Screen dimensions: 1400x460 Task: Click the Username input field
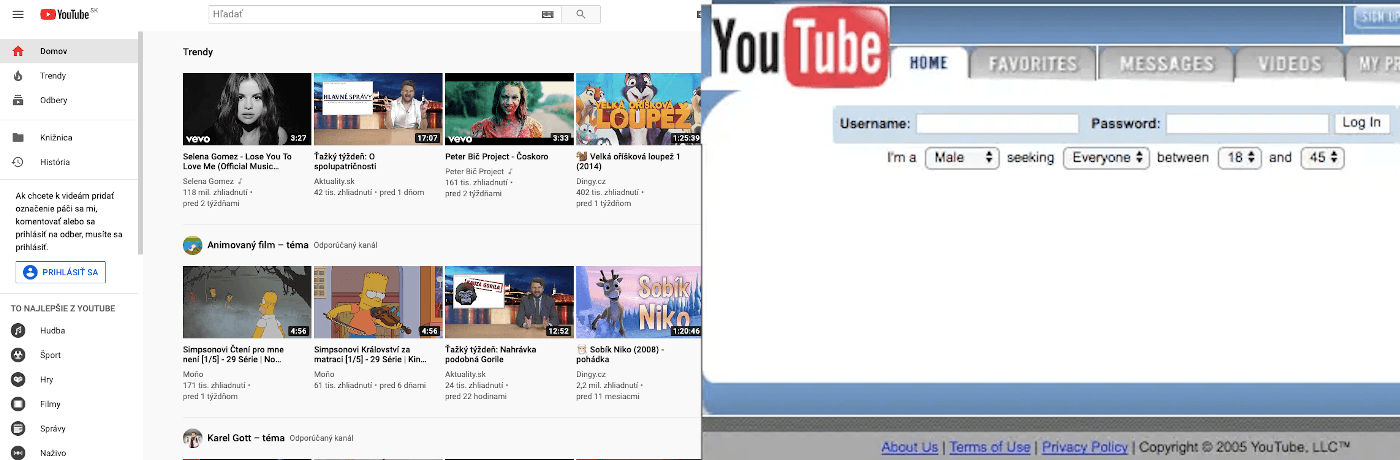[997, 124]
